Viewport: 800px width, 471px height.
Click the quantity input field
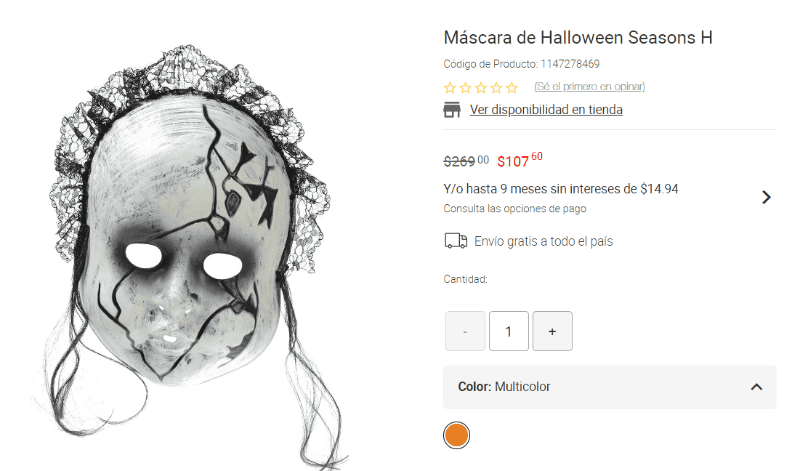(509, 331)
